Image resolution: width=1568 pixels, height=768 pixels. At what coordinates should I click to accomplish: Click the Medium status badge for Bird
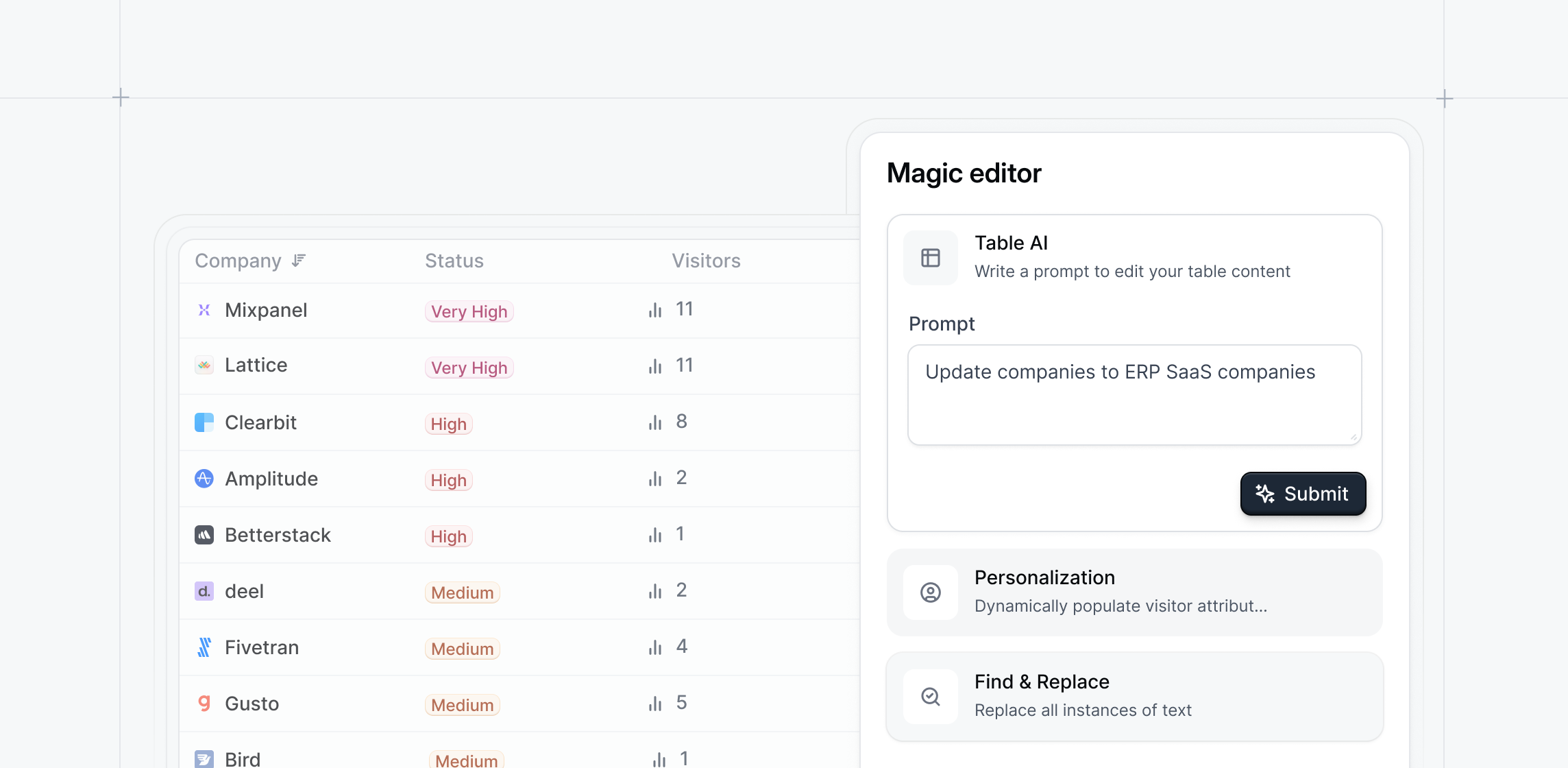coord(467,760)
